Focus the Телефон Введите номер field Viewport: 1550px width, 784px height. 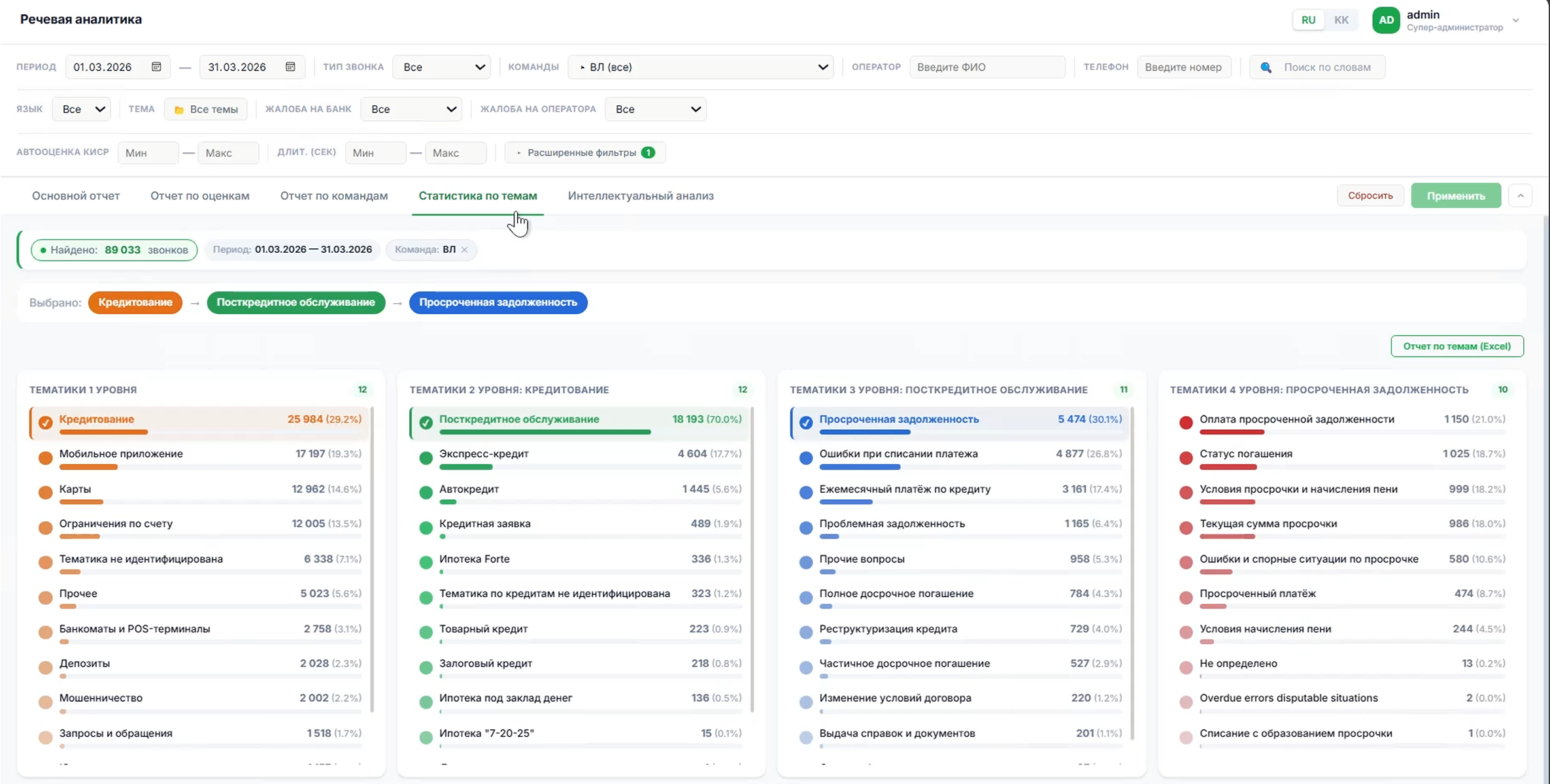pos(1184,67)
